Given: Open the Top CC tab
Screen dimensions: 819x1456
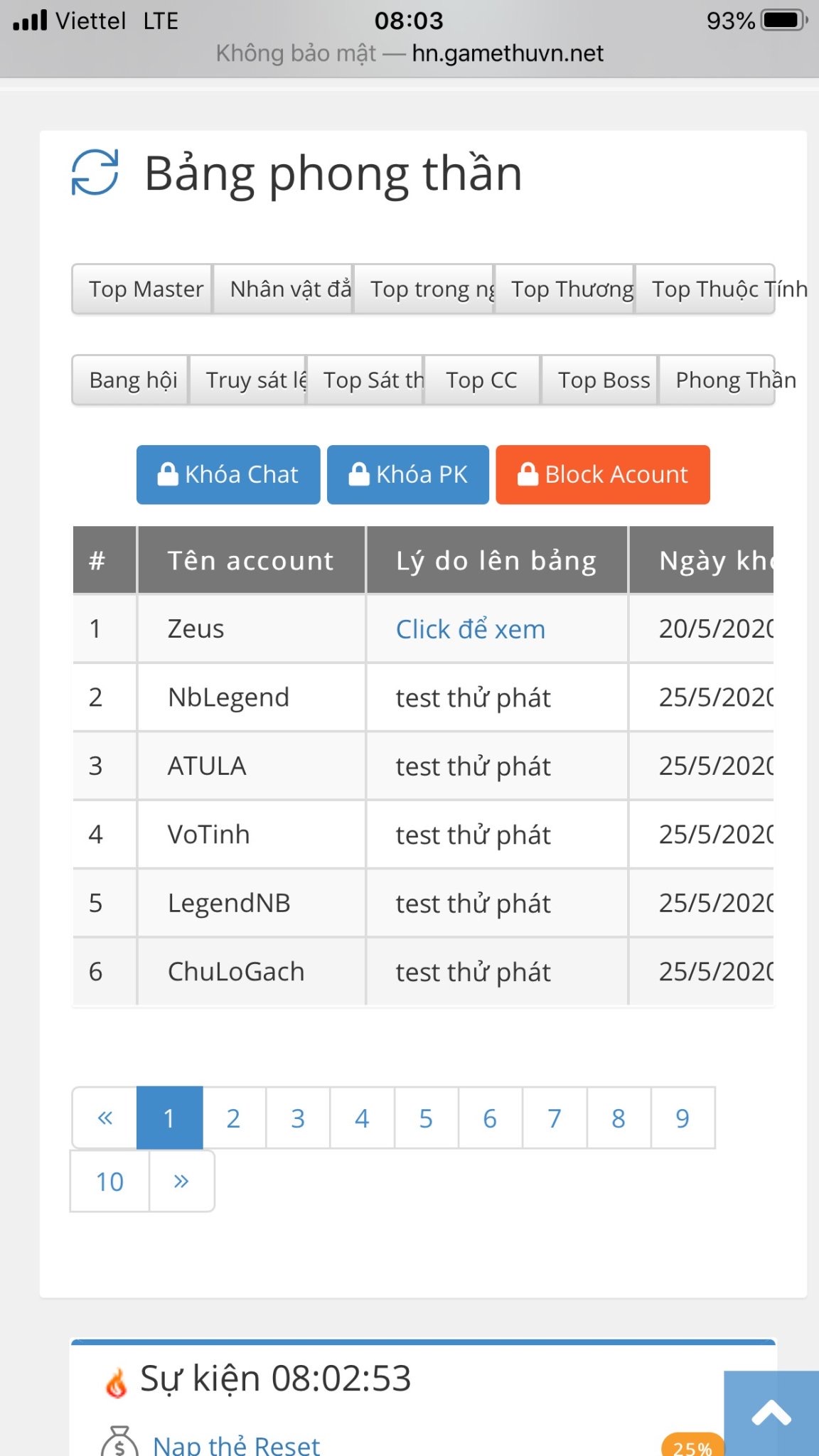Looking at the screenshot, I should [481, 380].
